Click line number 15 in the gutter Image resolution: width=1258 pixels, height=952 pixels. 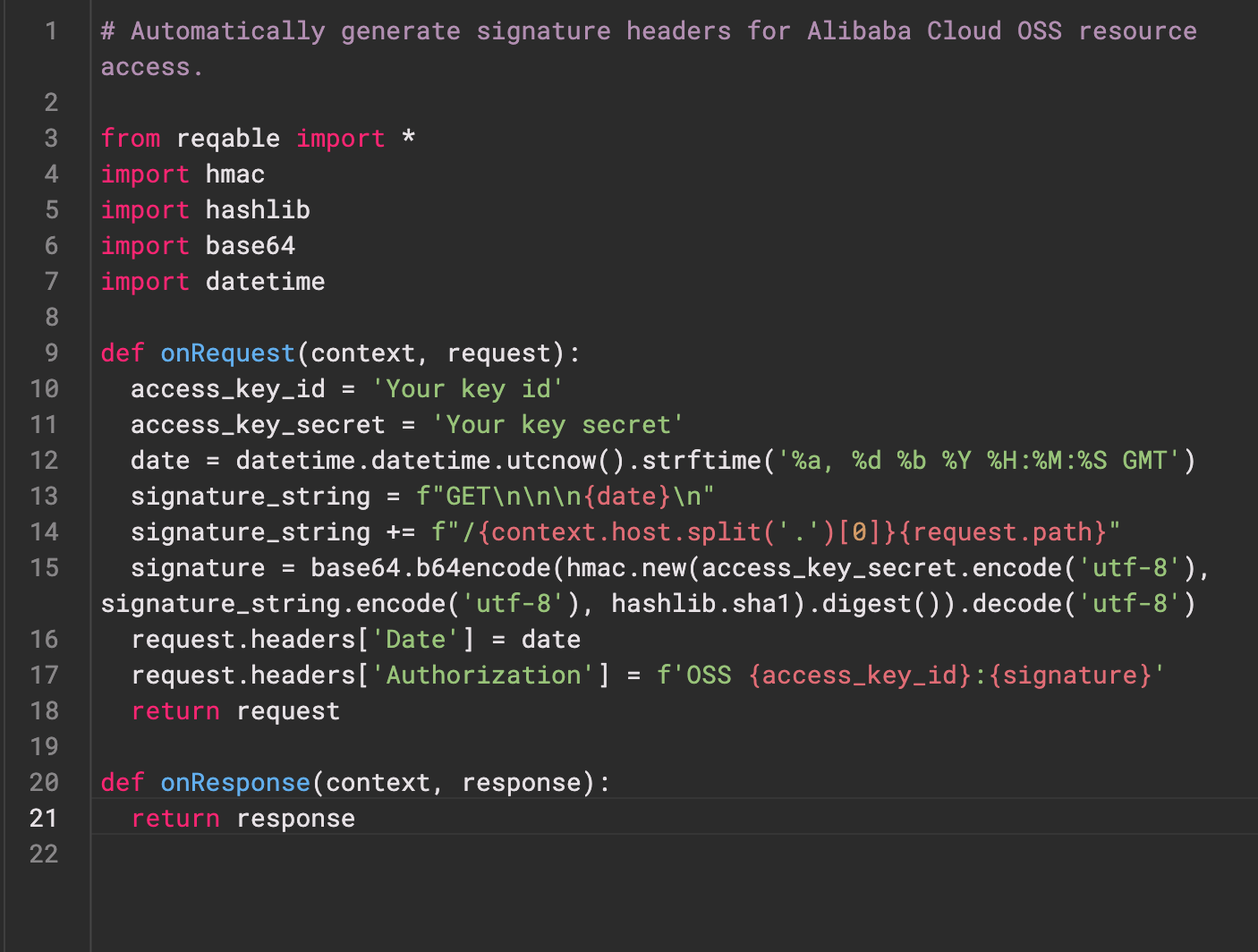pyautogui.click(x=44, y=568)
